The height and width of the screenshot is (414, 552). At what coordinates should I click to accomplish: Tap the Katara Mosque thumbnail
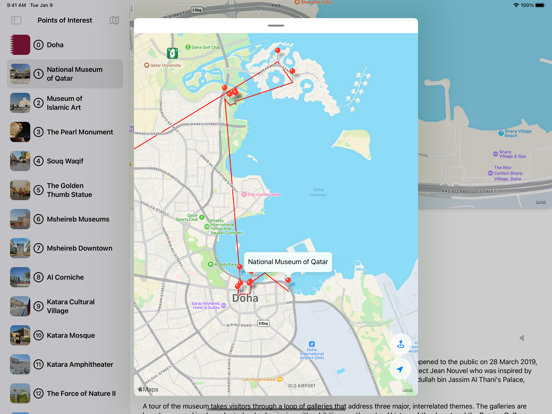[20, 335]
